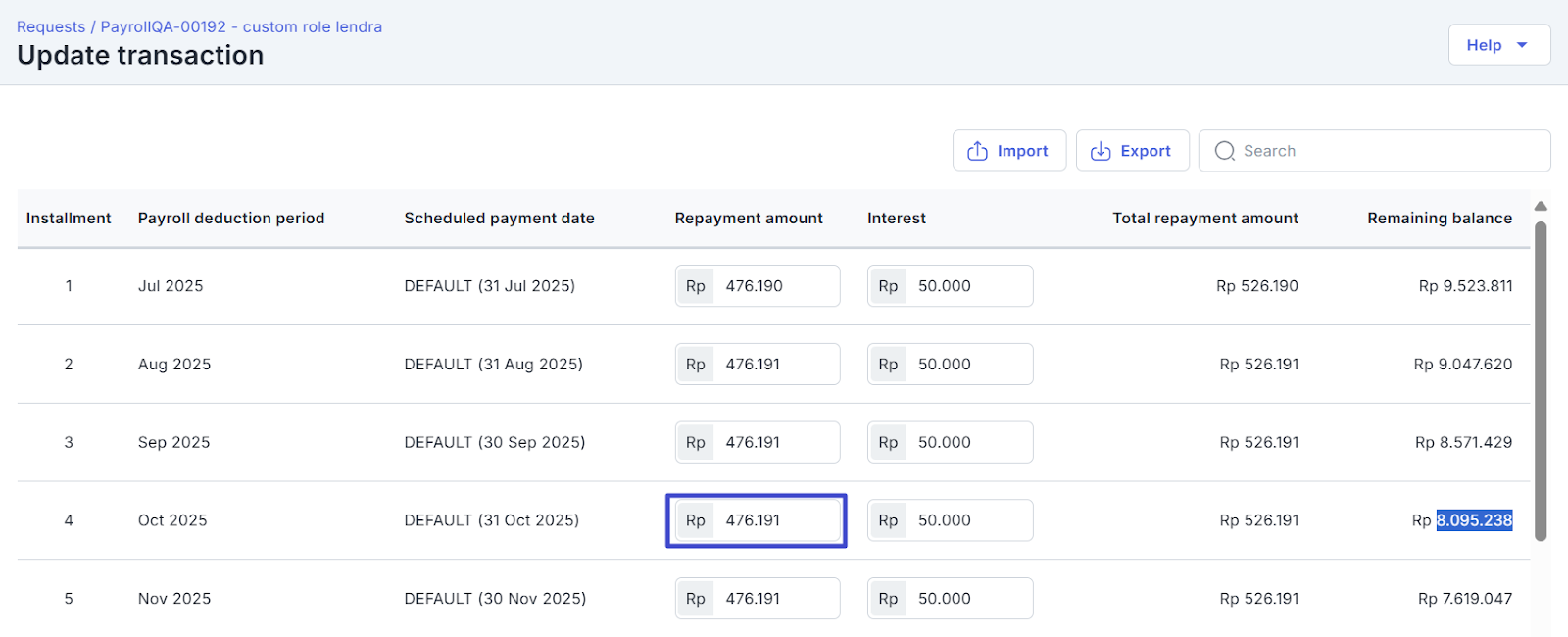The height and width of the screenshot is (637, 1568).
Task: Click the magnifier icon in Search
Action: click(1224, 151)
